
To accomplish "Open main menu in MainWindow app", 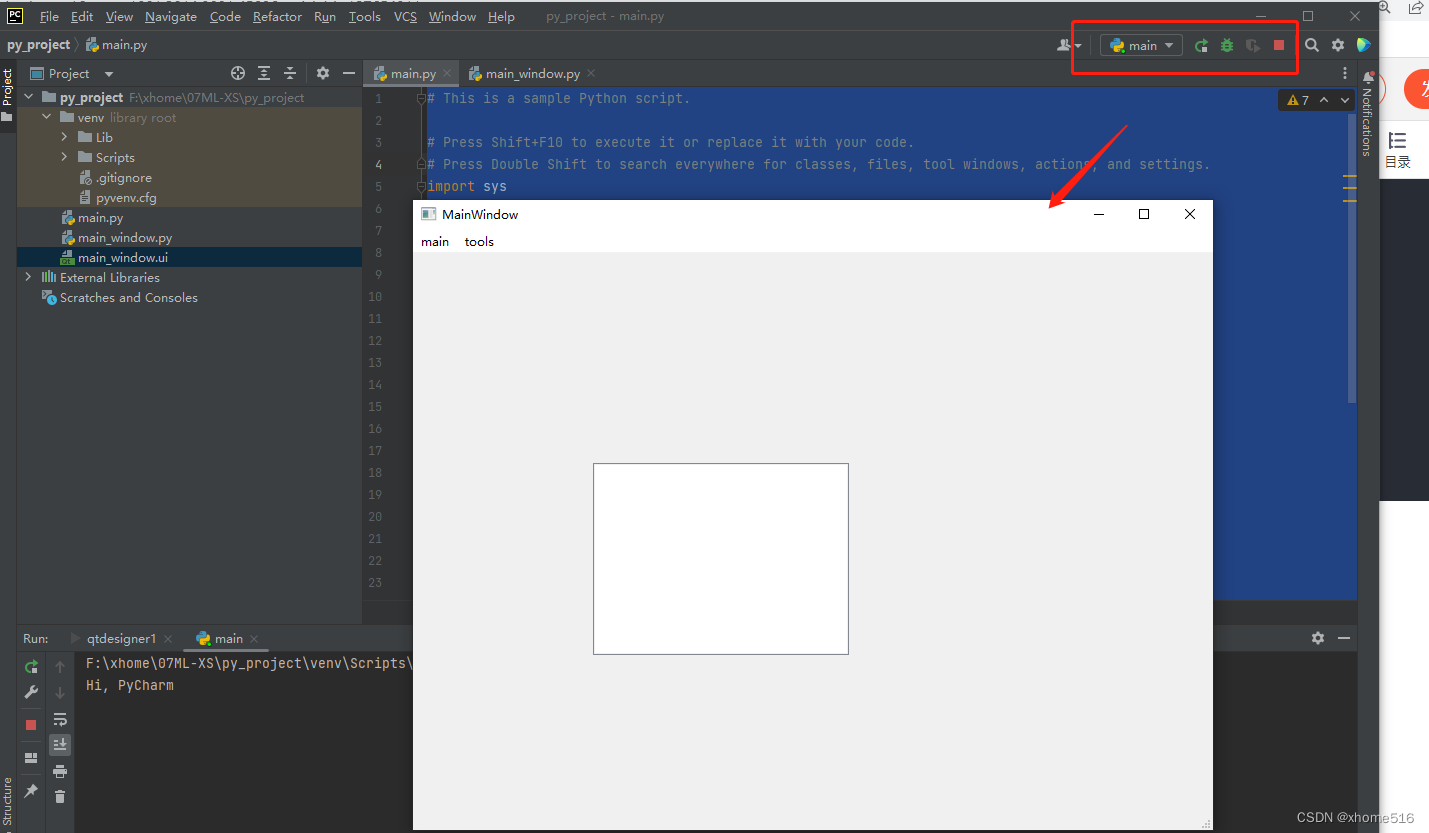I will (435, 242).
